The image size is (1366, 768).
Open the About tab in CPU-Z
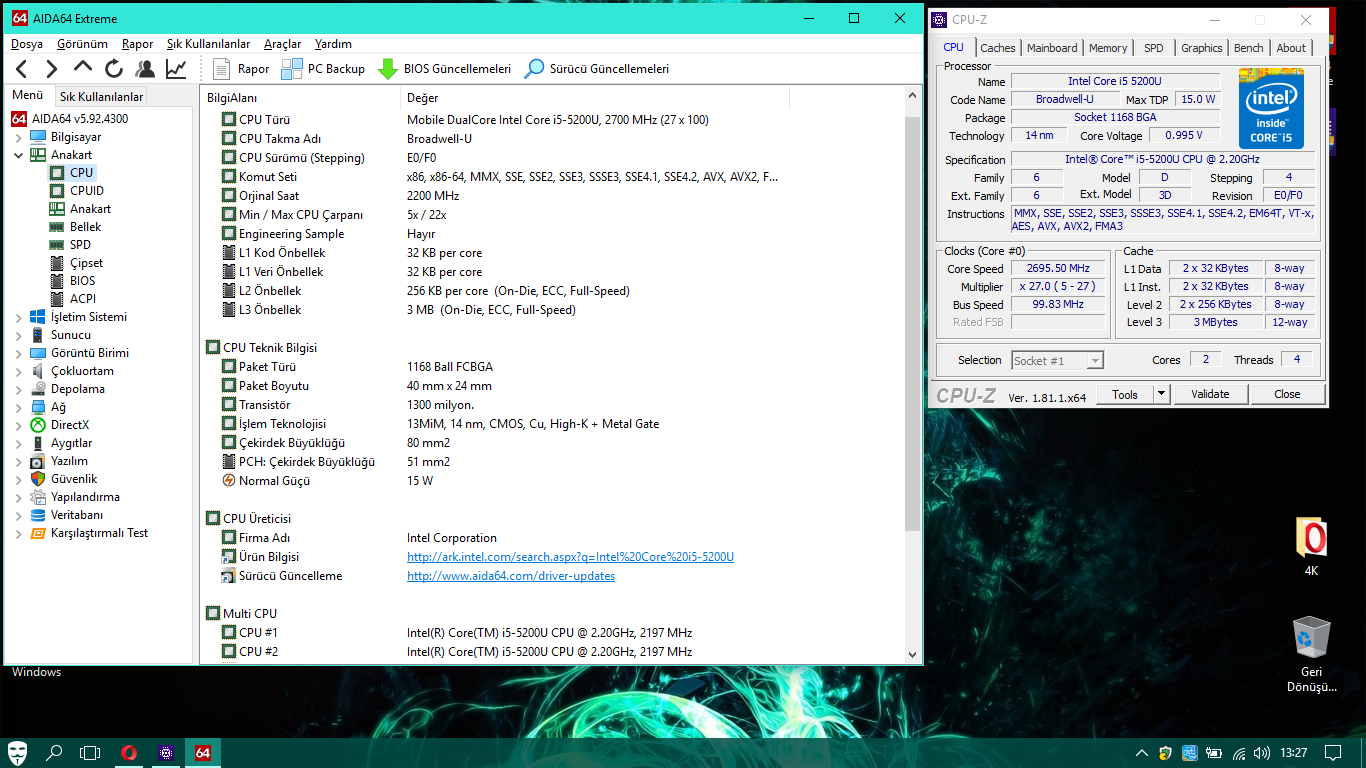pyautogui.click(x=1291, y=48)
